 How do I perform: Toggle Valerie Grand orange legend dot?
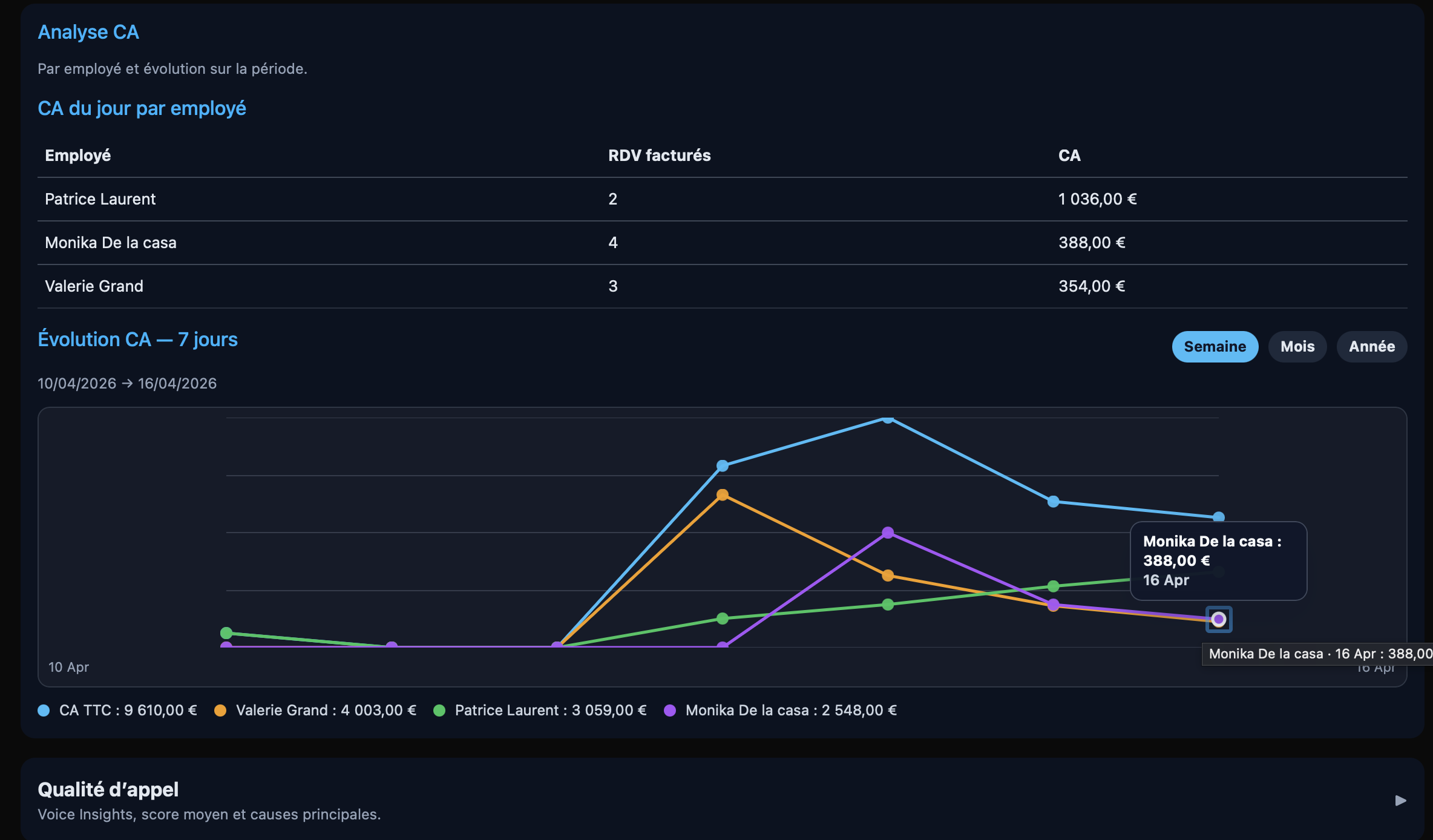click(220, 710)
